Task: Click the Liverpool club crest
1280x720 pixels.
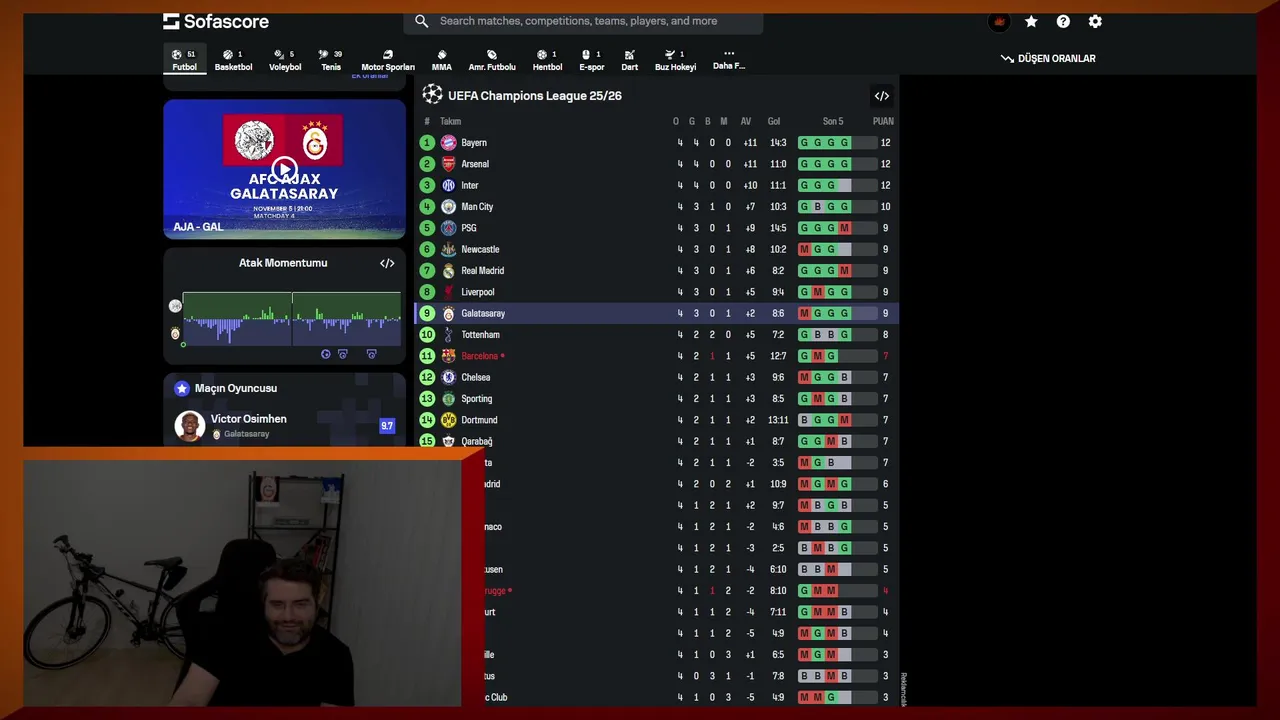Action: pos(448,292)
